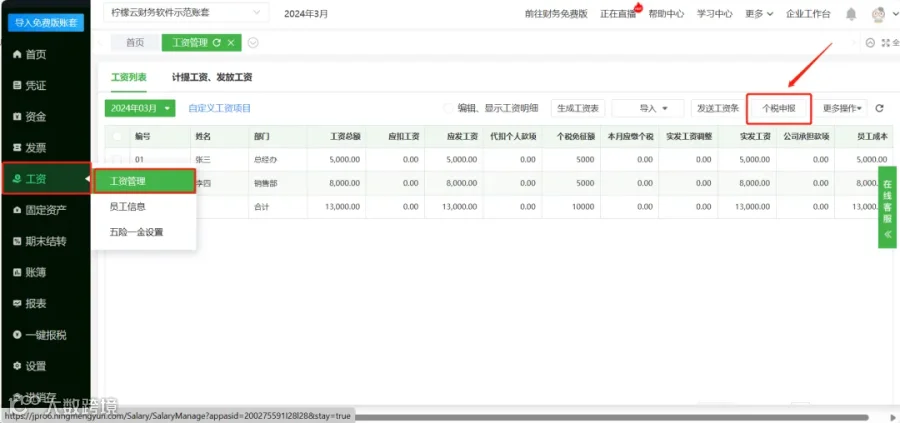Screen dimensions: 900x423
Task: Expand the 导入 dropdown
Action: tap(648, 108)
